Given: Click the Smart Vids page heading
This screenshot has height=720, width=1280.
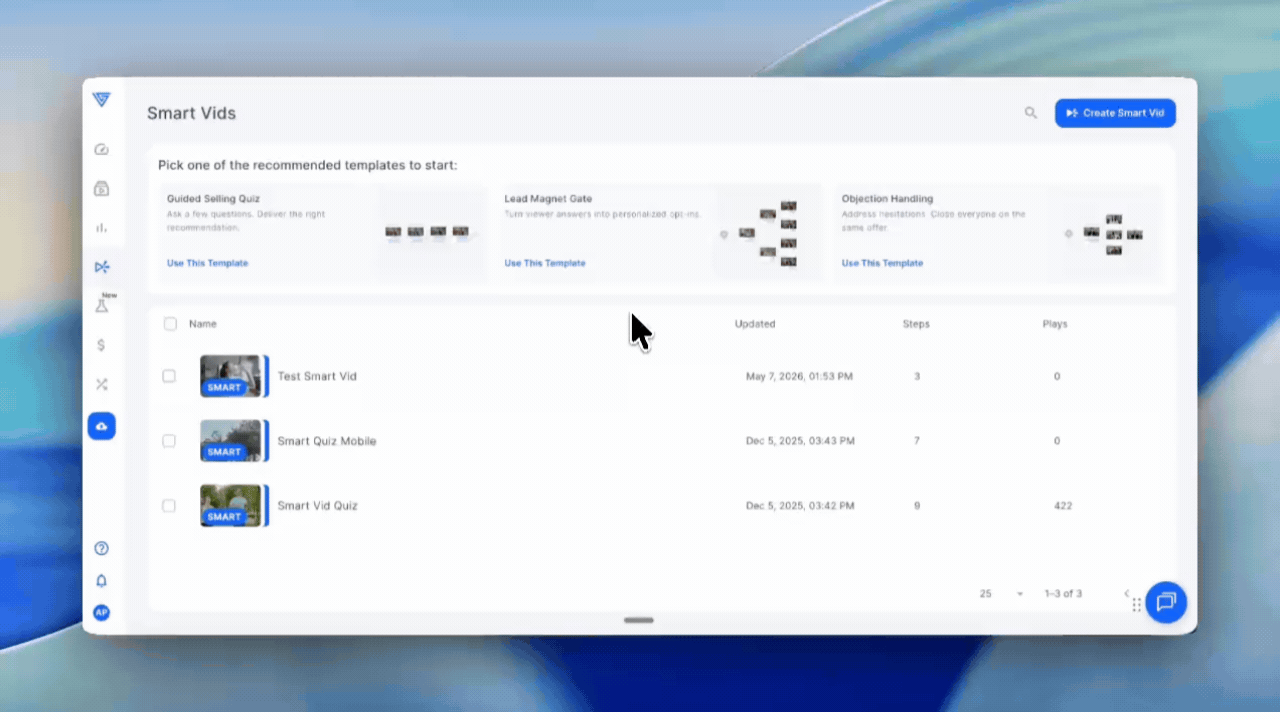Looking at the screenshot, I should pos(191,113).
